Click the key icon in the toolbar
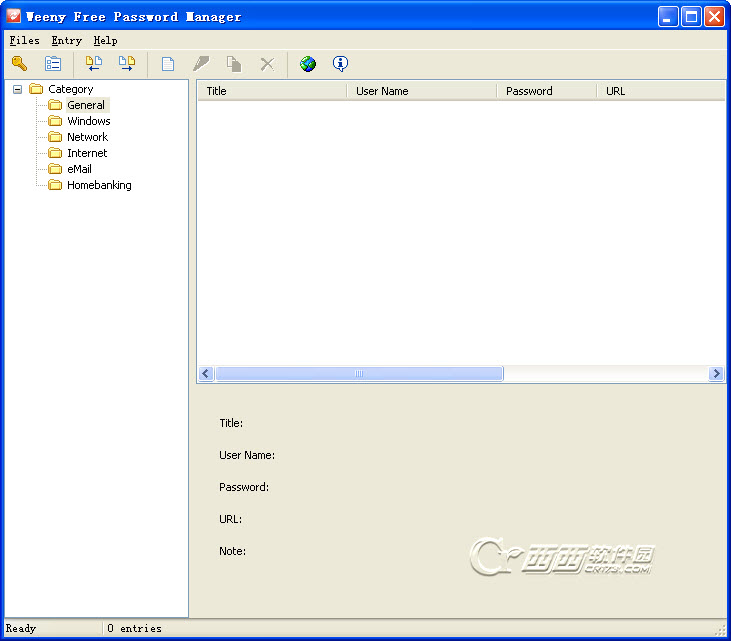The height and width of the screenshot is (641, 731). tap(19, 64)
